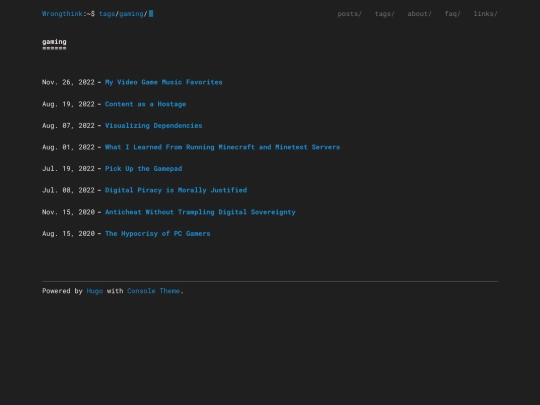Click the Powered by footer text
The image size is (540, 405).
[62, 291]
